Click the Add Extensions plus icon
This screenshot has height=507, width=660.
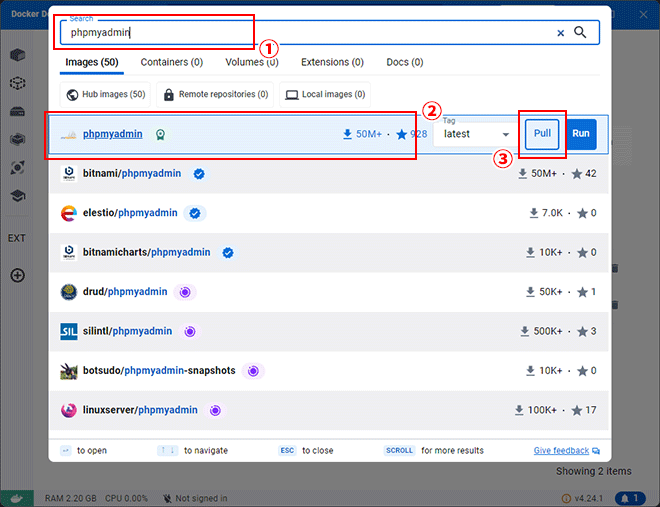coord(17,276)
